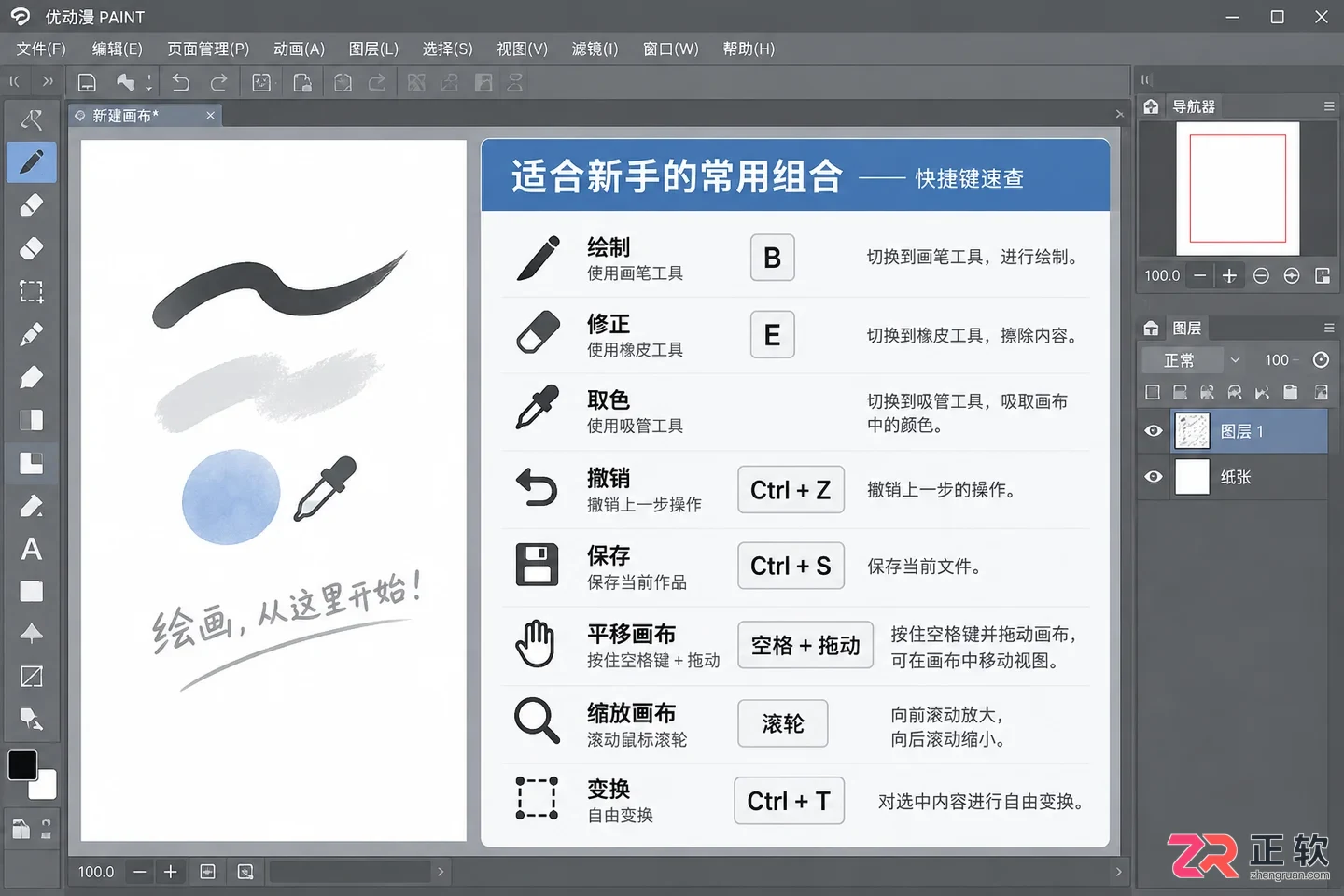1344x896 pixels.
Task: Click the fit-to-screen button in status bar
Action: click(x=208, y=872)
